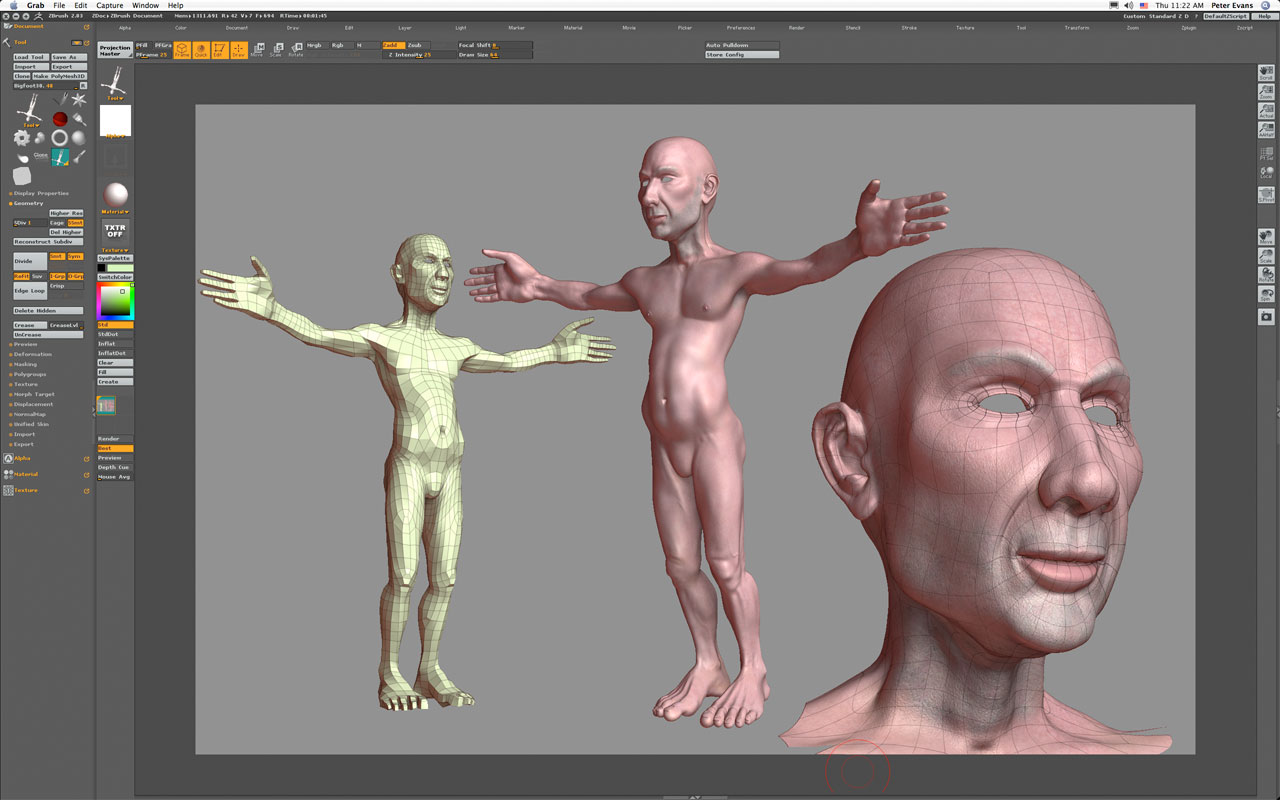This screenshot has height=800, width=1280.
Task: Click the SDiv level slider field
Action: pyautogui.click(x=30, y=223)
